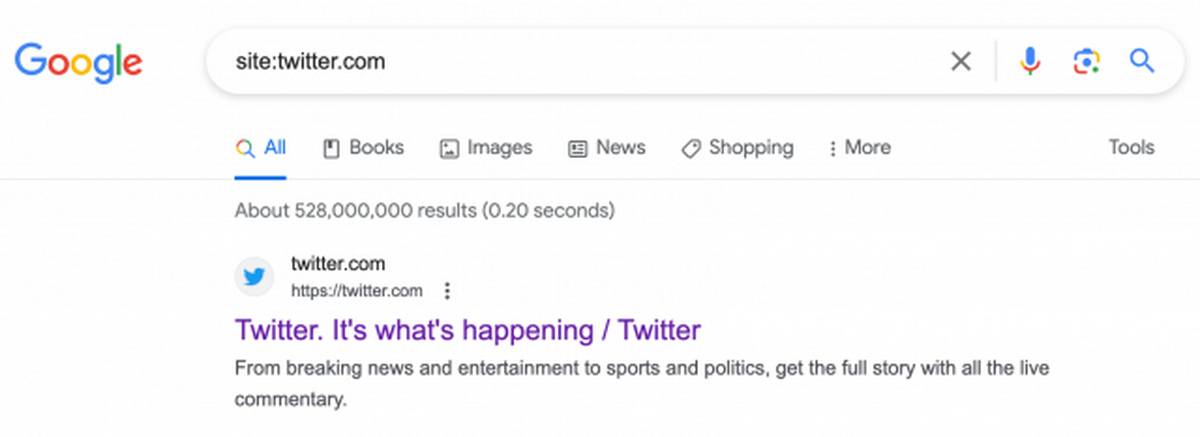Click the twitter.com site name
Image resolution: width=1200 pixels, height=437 pixels.
(x=338, y=265)
